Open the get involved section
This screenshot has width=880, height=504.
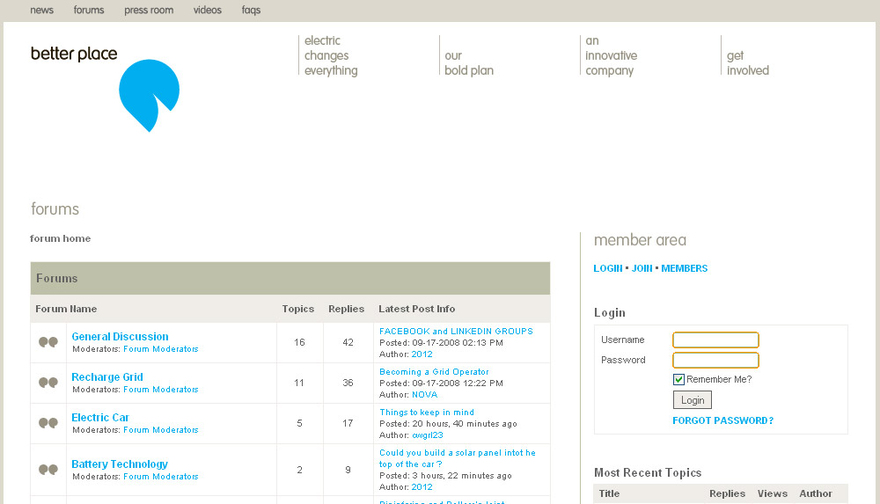748,63
